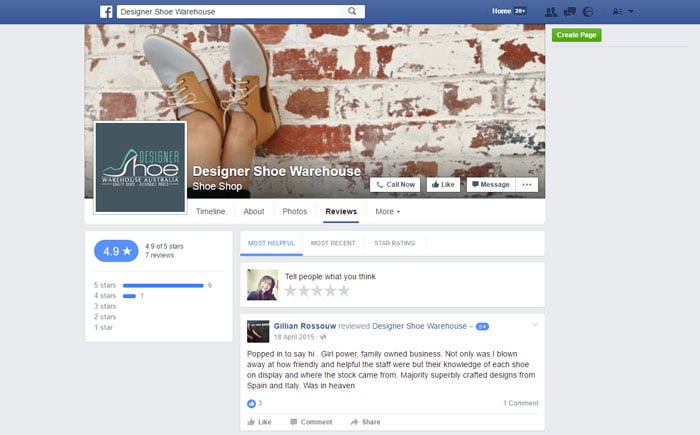
Task: Click the page profile logo thumbnail
Action: [140, 167]
